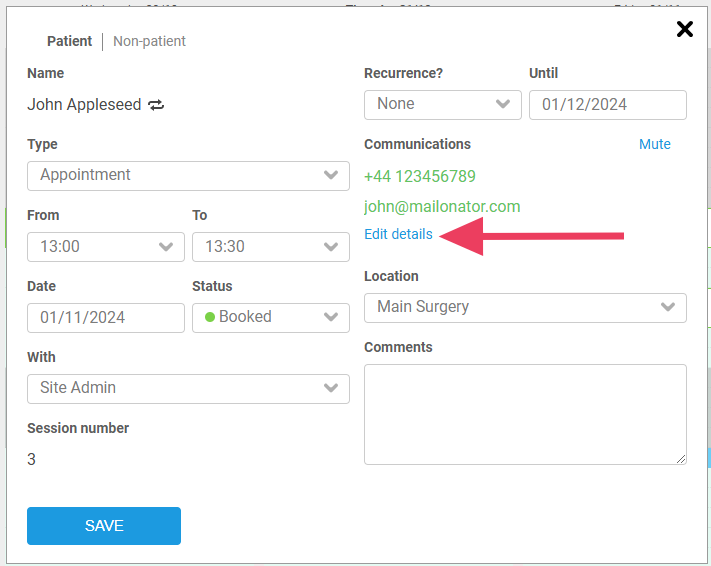Mute communications for this appointment
The width and height of the screenshot is (711, 566).
pos(654,144)
